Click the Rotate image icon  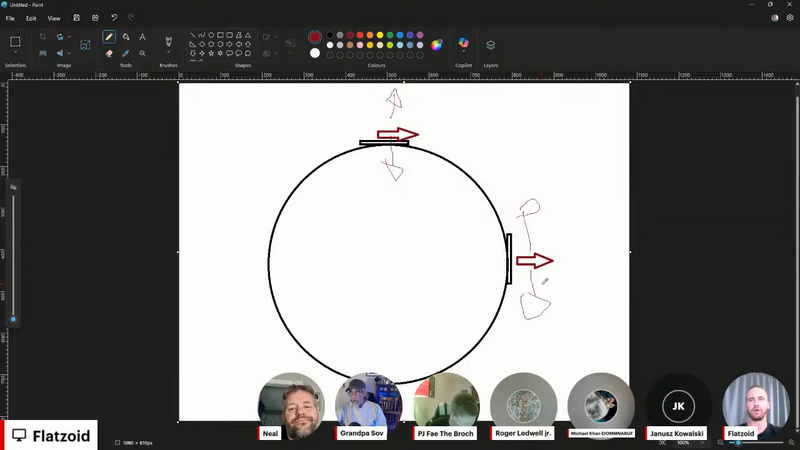click(x=60, y=37)
